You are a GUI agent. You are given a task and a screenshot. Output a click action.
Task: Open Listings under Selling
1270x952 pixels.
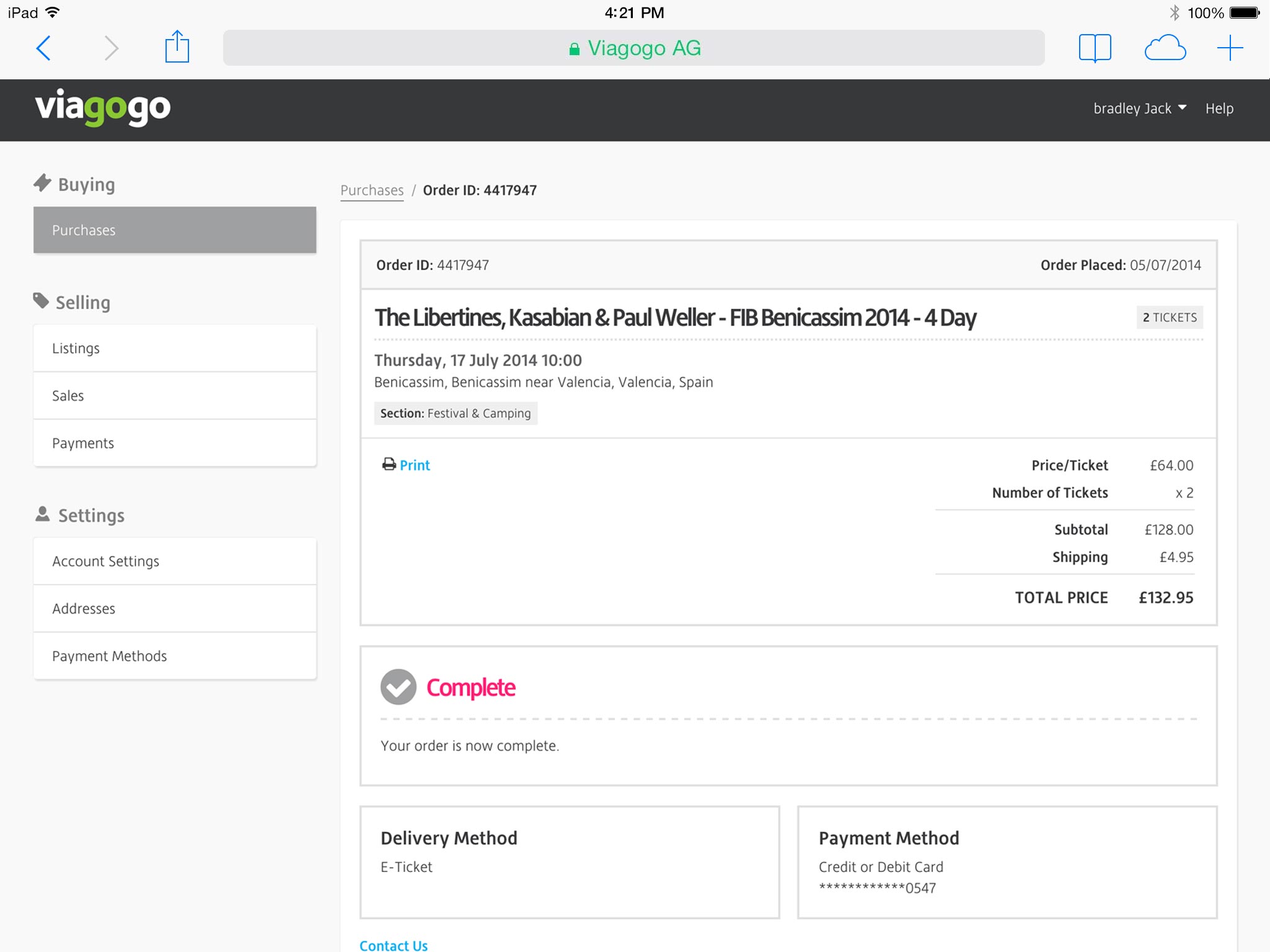pyautogui.click(x=175, y=348)
